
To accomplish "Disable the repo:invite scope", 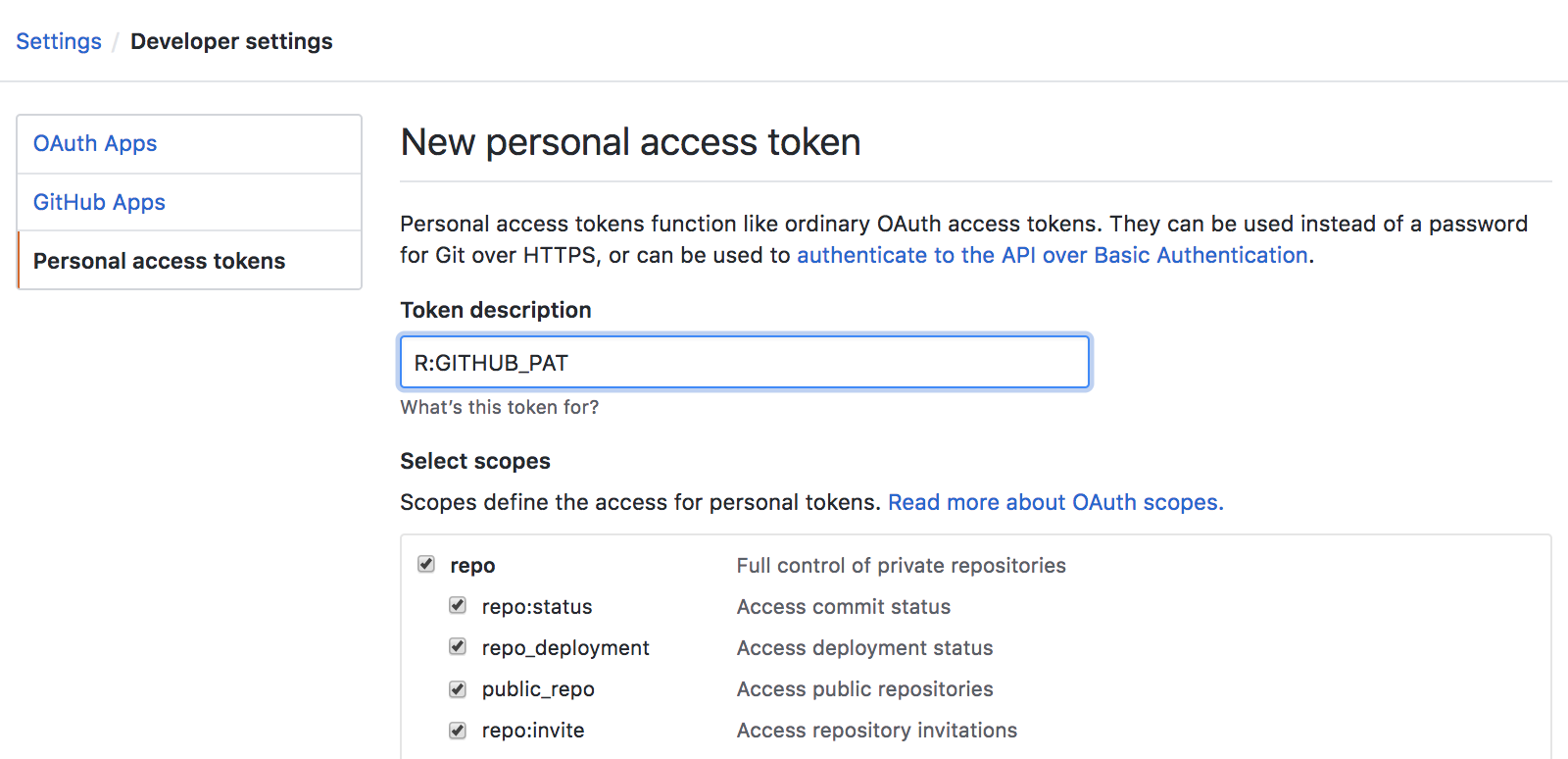I will pyautogui.click(x=458, y=730).
